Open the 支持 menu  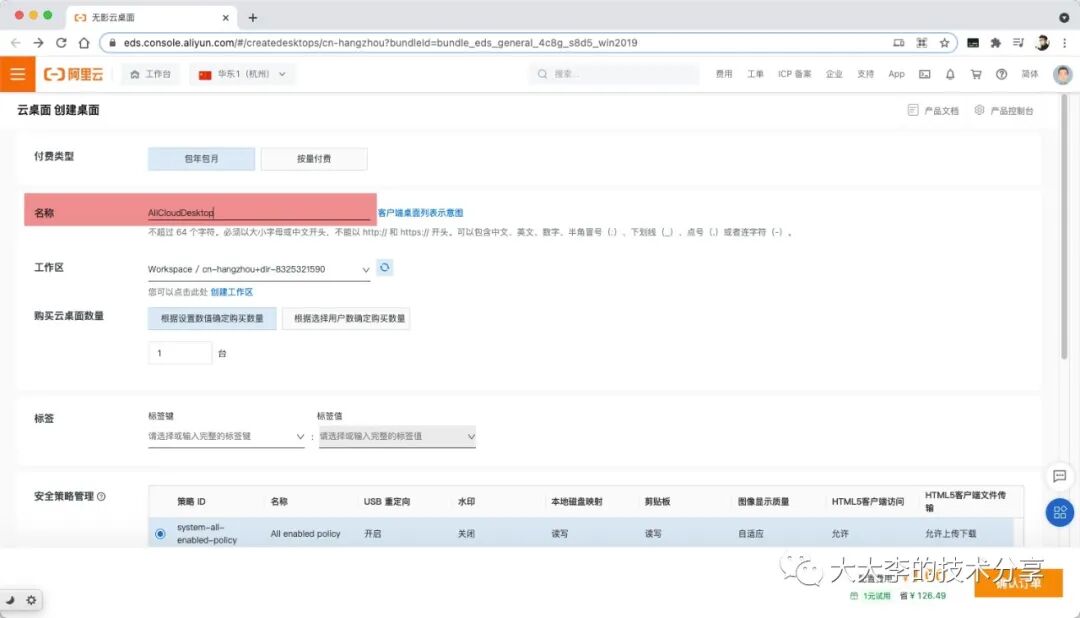(x=865, y=74)
